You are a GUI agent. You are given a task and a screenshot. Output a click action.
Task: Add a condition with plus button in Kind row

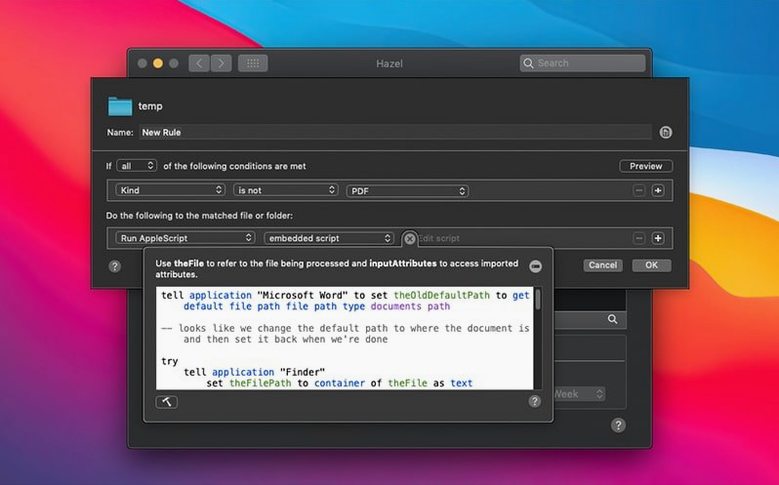[658, 190]
